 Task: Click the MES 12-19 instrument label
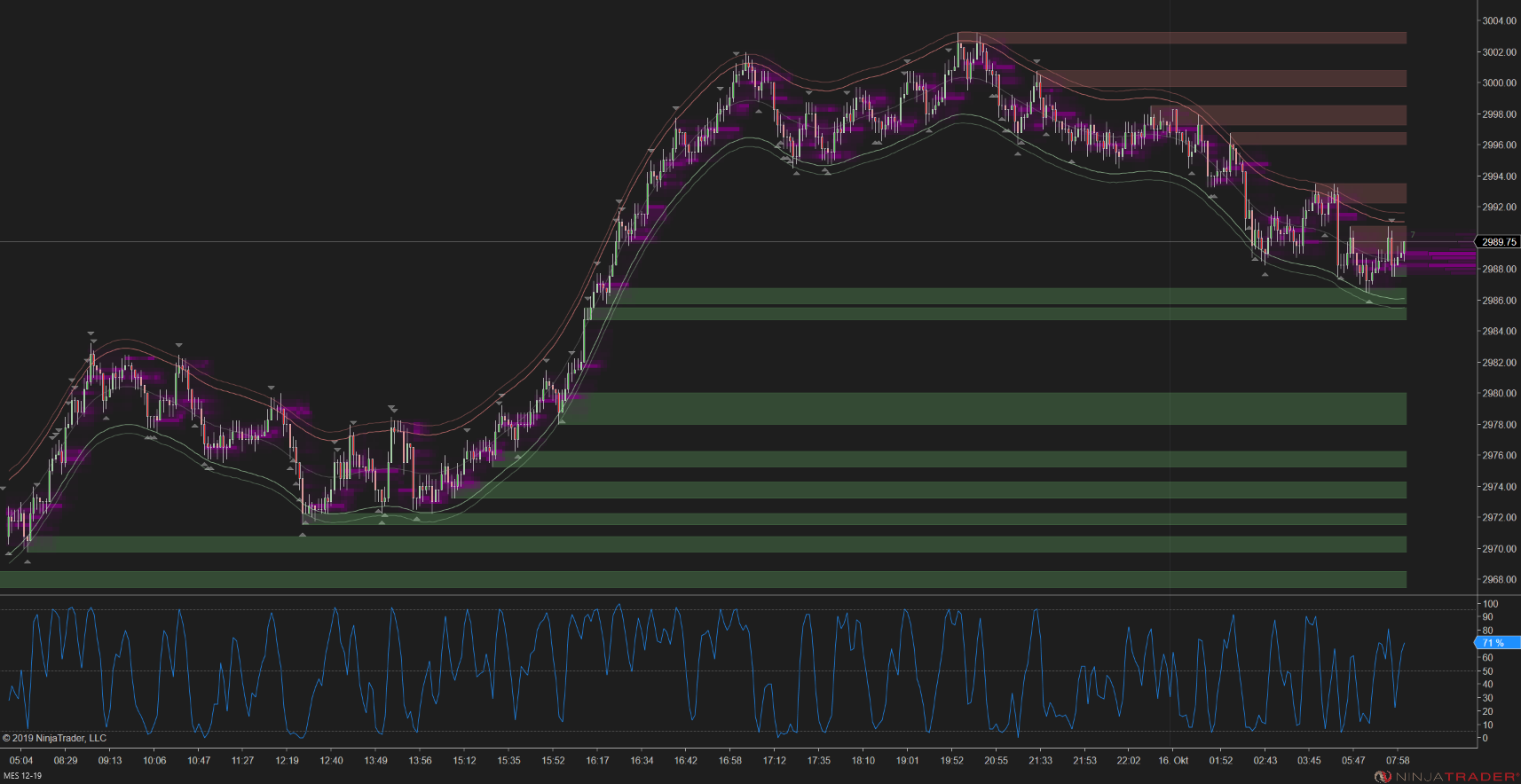click(x=22, y=776)
